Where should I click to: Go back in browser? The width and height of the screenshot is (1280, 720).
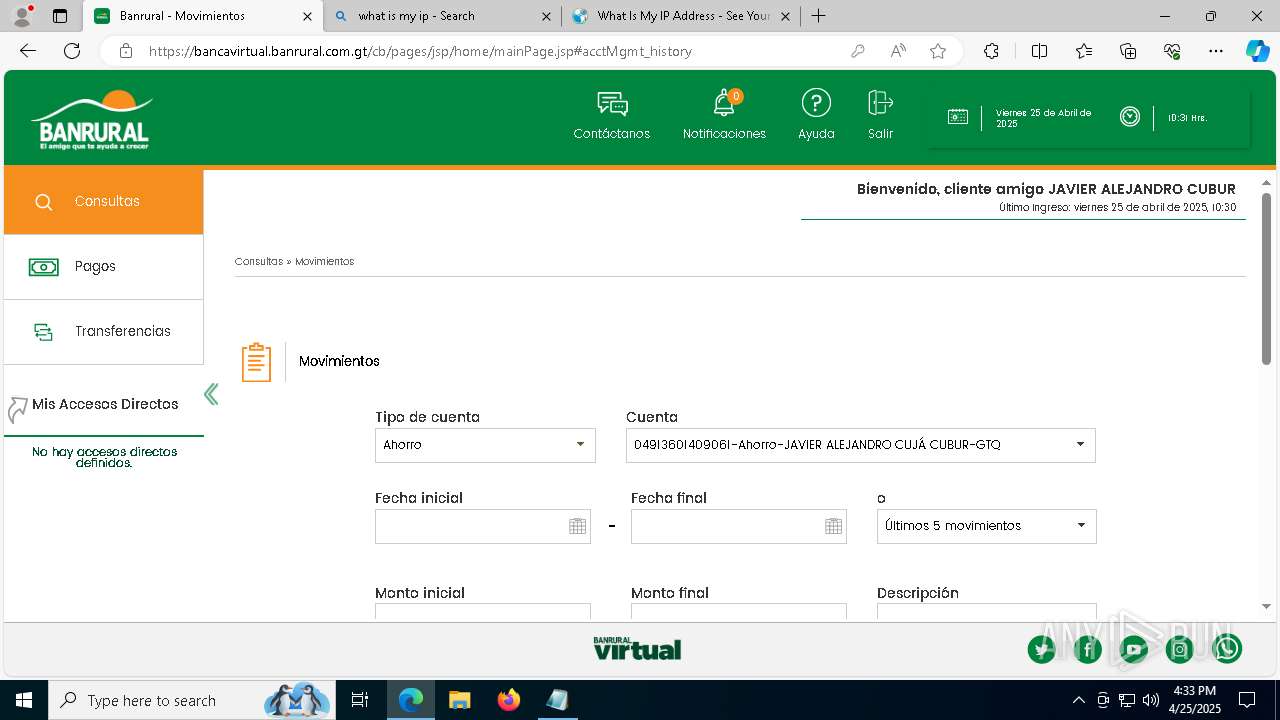pos(28,51)
